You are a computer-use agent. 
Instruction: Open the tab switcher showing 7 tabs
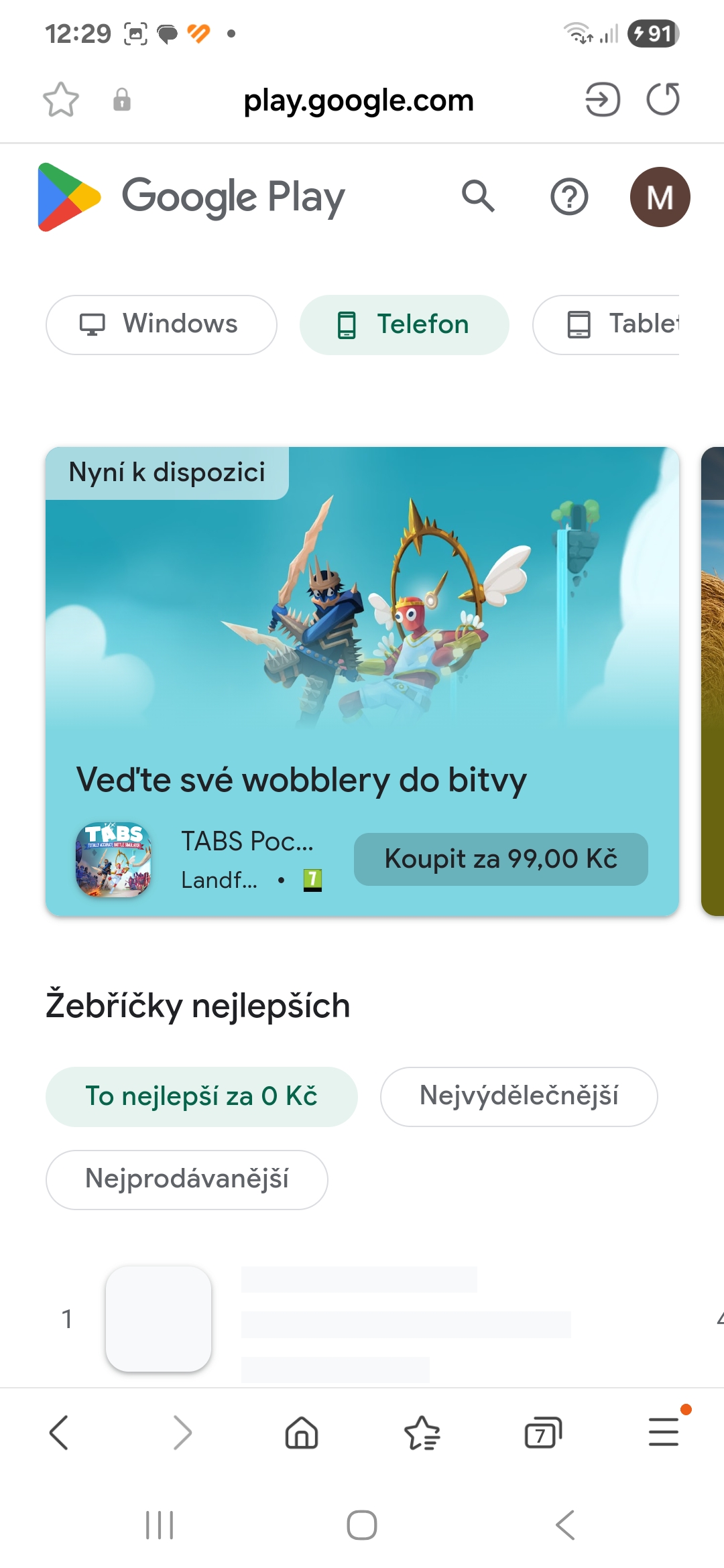pos(543,1433)
